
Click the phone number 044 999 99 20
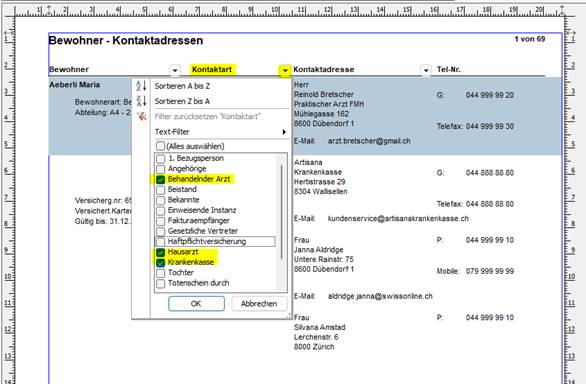[x=490, y=95]
